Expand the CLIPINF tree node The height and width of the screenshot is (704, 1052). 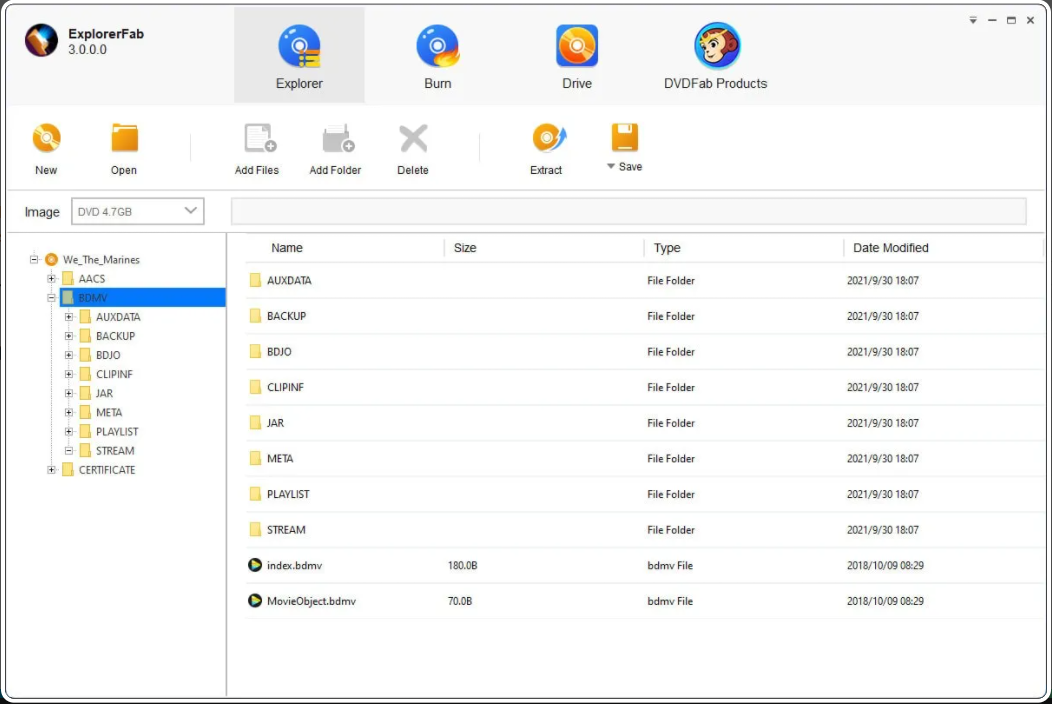[68, 374]
